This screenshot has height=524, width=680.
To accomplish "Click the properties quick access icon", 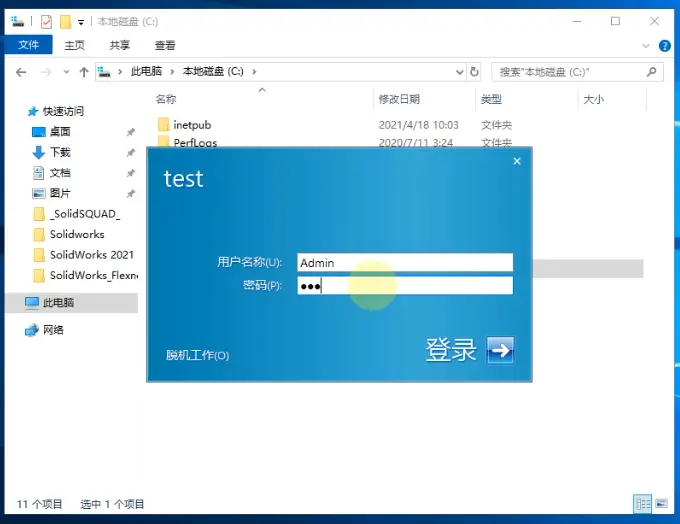I will pos(46,21).
